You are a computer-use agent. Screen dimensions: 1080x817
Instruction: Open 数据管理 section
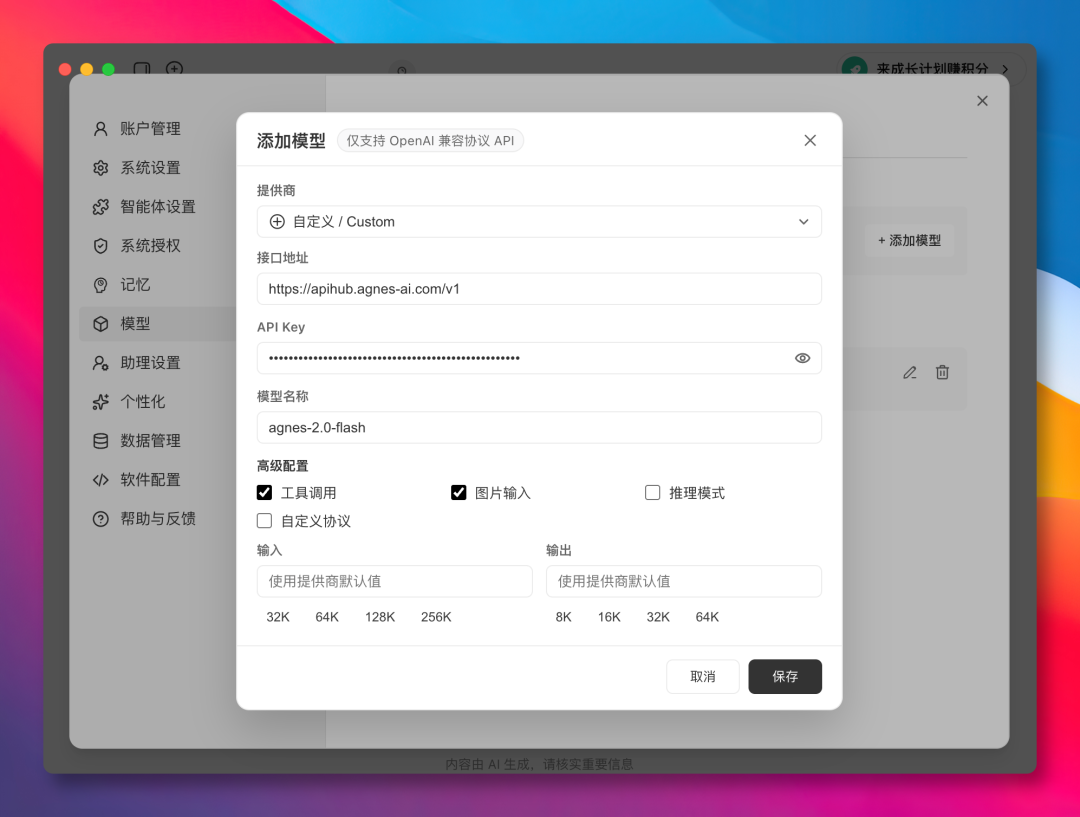[x=150, y=440]
